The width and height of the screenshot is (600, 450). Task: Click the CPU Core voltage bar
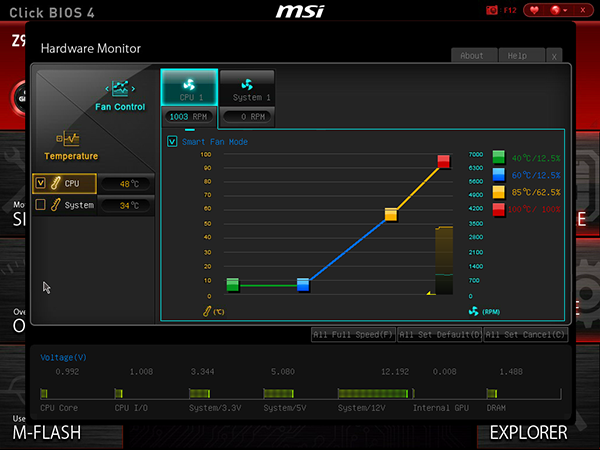pos(44,393)
